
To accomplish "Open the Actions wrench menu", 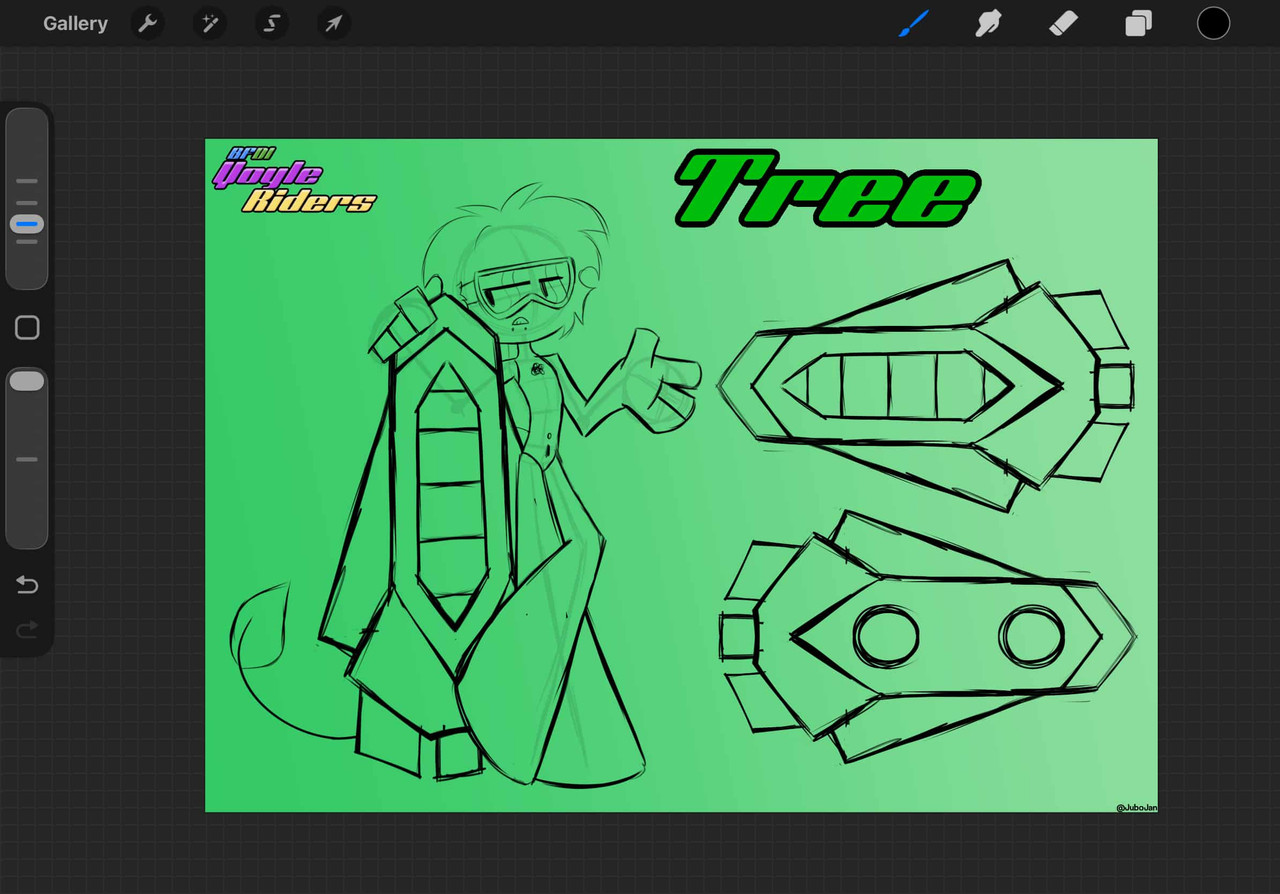I will (x=148, y=23).
